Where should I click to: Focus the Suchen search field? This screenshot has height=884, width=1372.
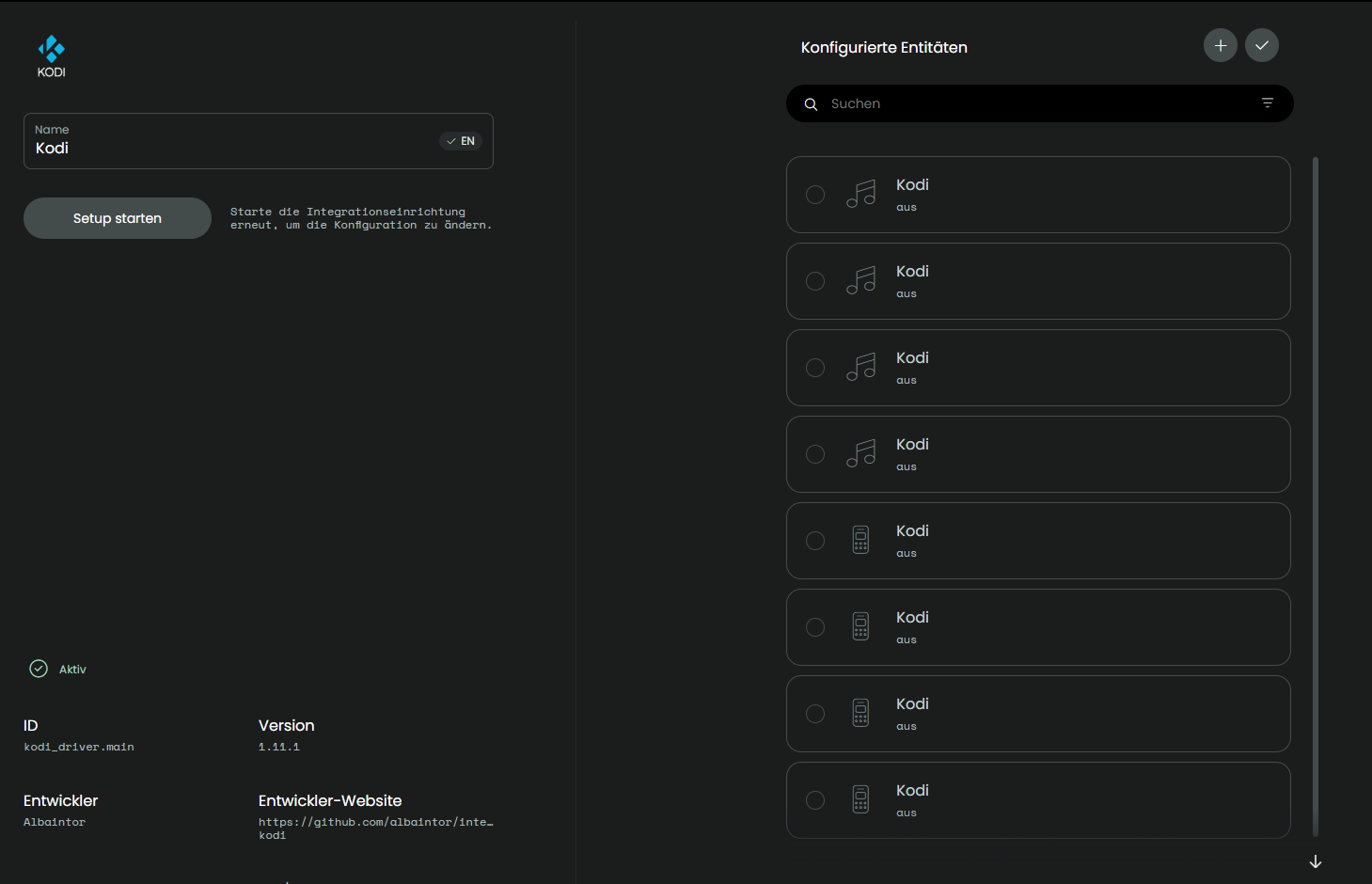pyautogui.click(x=1034, y=103)
